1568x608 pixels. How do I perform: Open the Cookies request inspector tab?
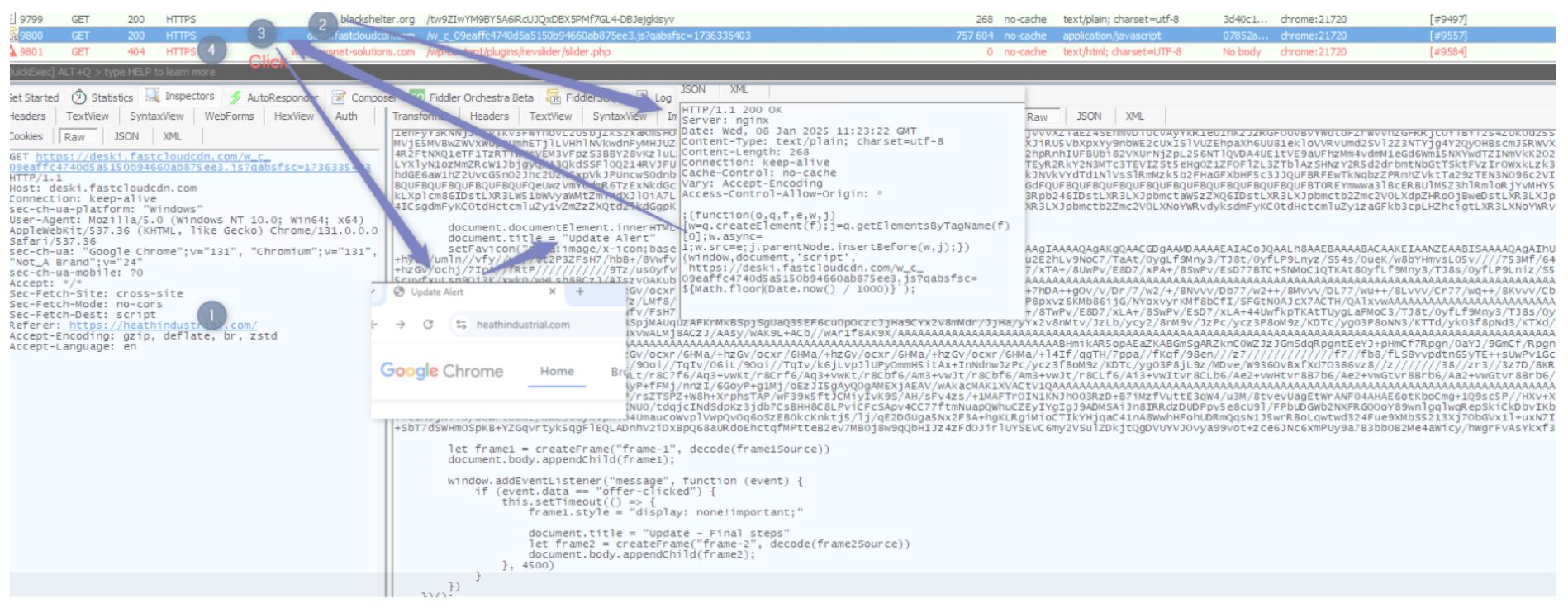[x=26, y=136]
